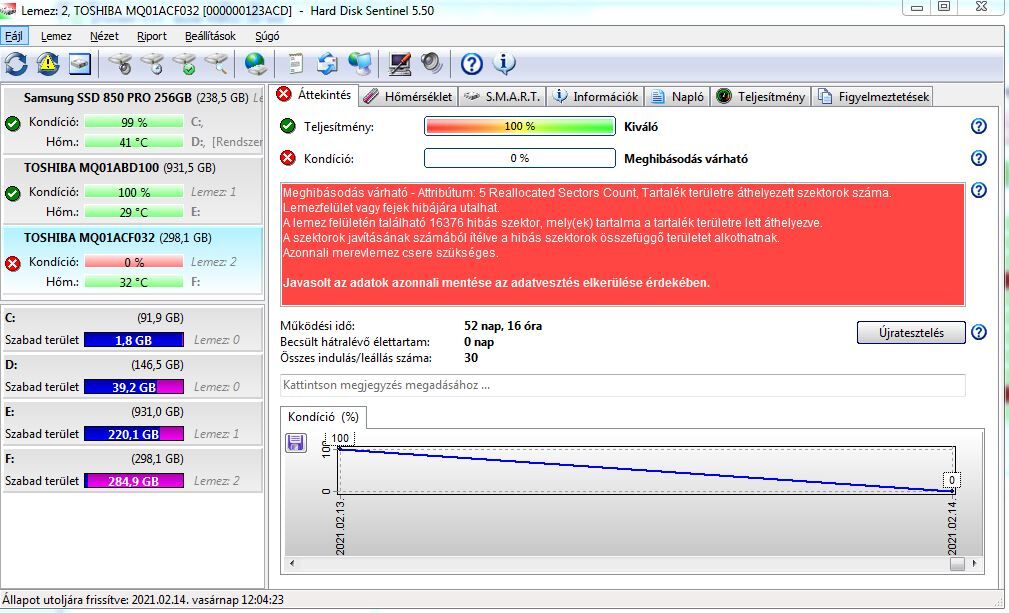Click the C: free space 1,8 GB bar
This screenshot has width=1009, height=613.
pos(134,340)
